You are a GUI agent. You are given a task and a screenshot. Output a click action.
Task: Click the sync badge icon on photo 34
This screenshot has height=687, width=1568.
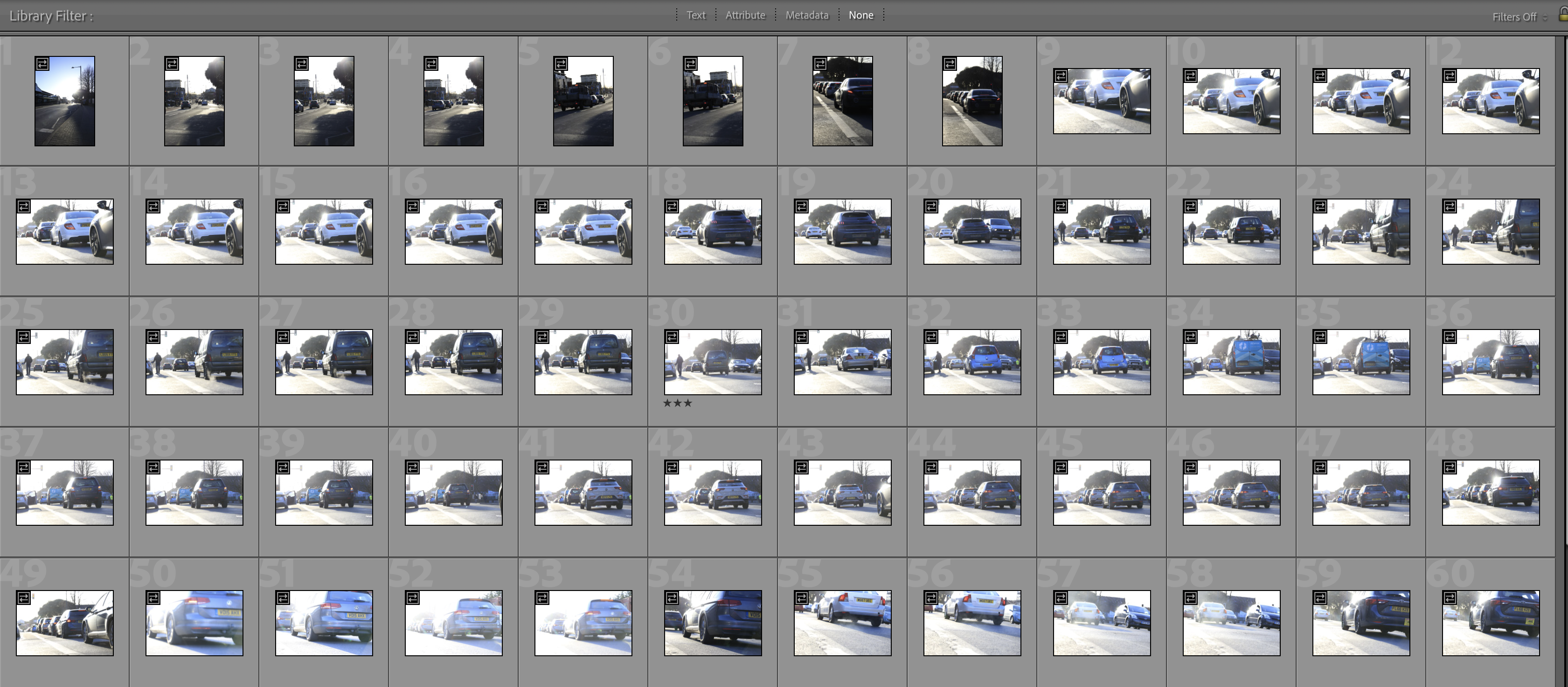click(x=1190, y=337)
